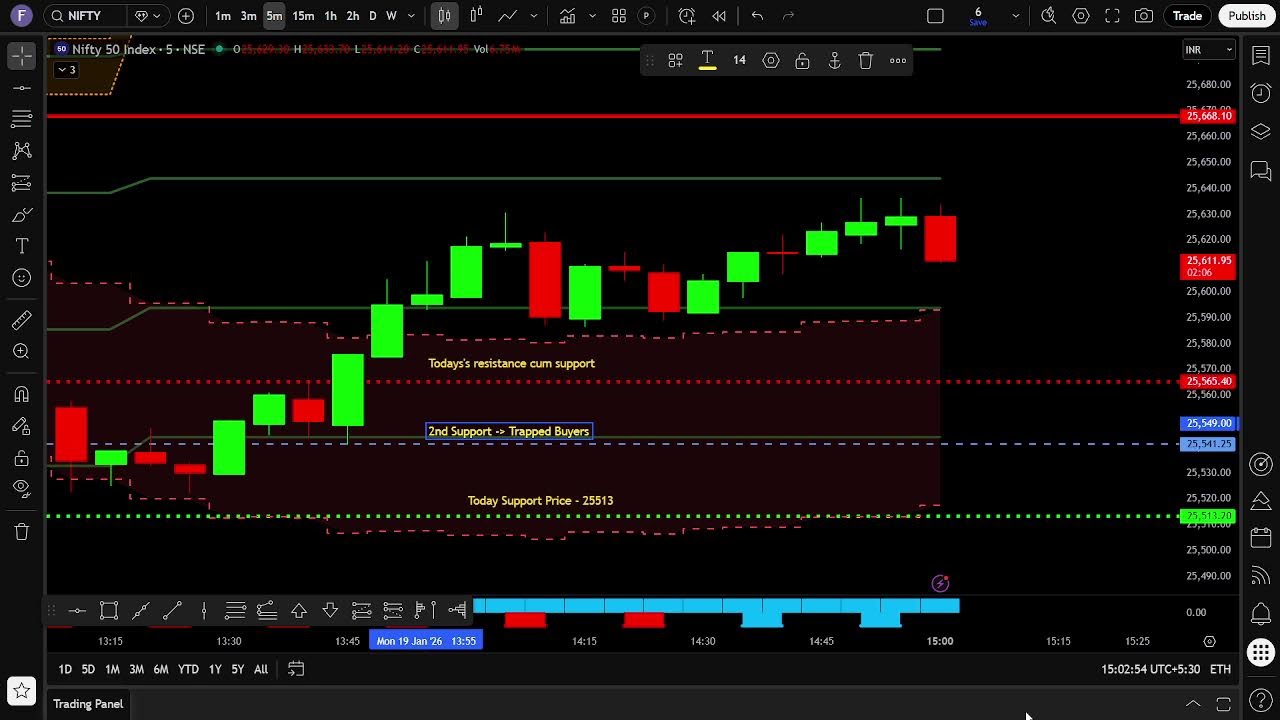Open user profile avatar F
This screenshot has width=1280, height=720.
pyautogui.click(x=21, y=16)
